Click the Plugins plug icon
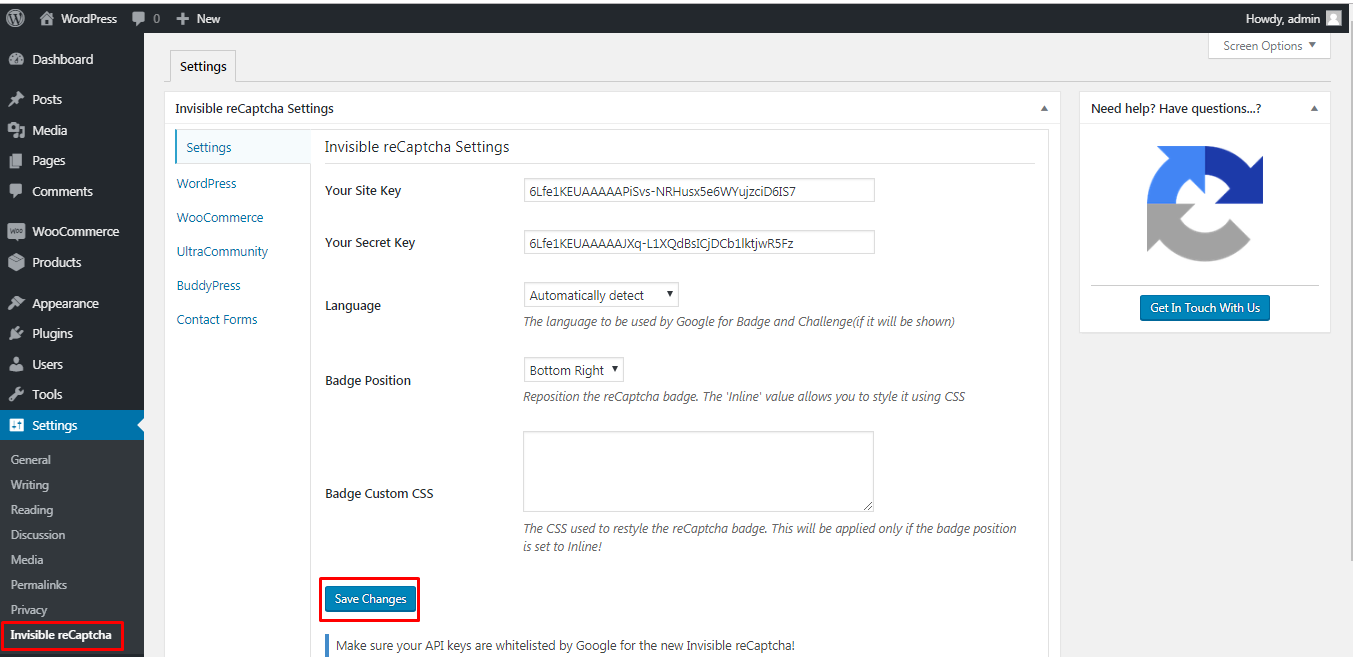The width and height of the screenshot is (1353, 657). point(16,334)
